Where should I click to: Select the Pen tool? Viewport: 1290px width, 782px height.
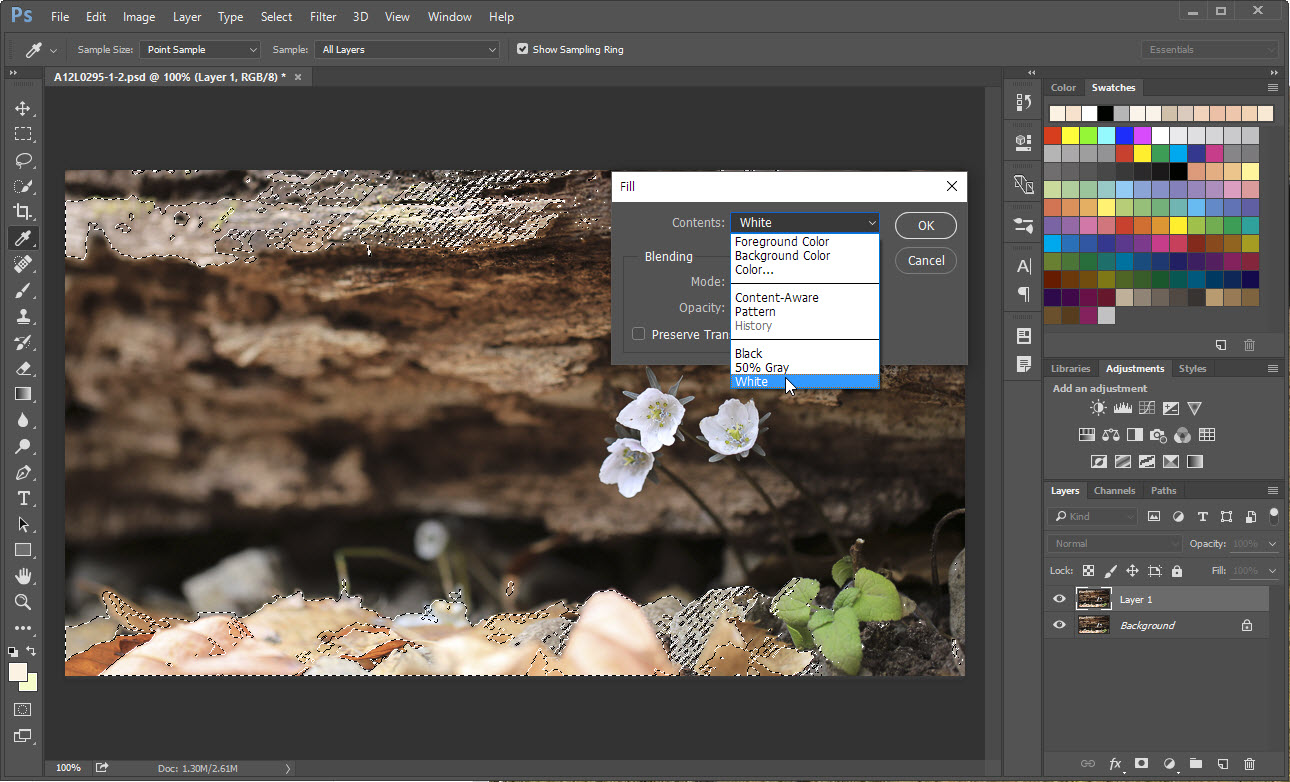click(22, 472)
